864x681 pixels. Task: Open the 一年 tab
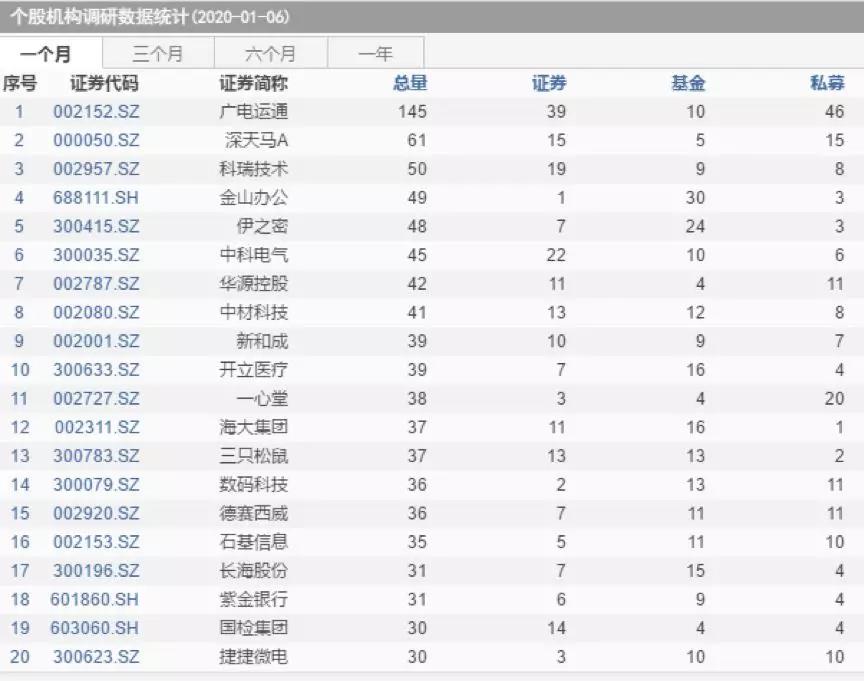point(378,53)
